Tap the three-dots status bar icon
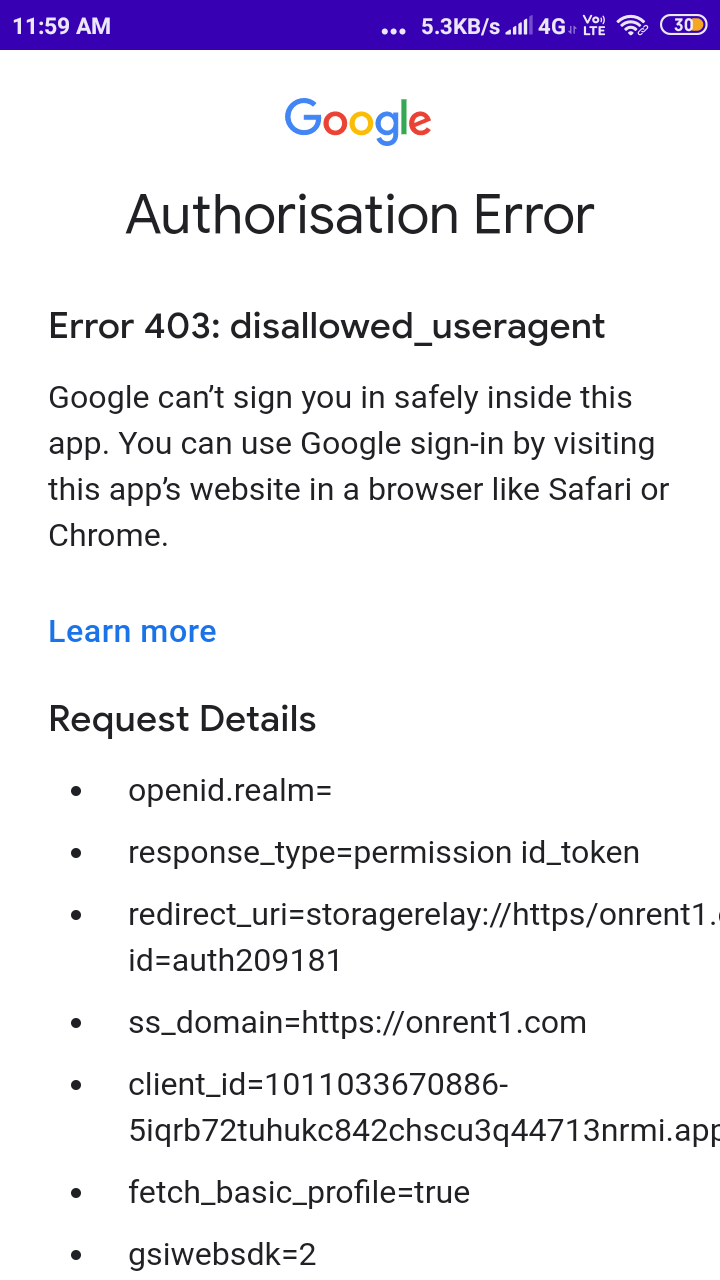The height and width of the screenshot is (1280, 720). 394,30
